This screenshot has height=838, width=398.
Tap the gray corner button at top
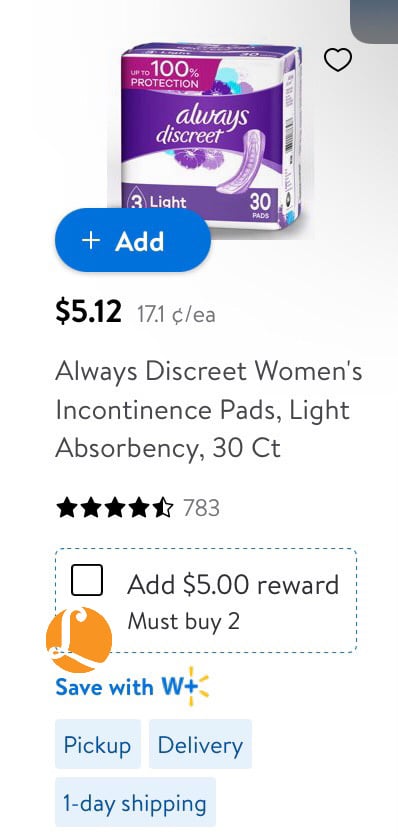tap(374, 21)
